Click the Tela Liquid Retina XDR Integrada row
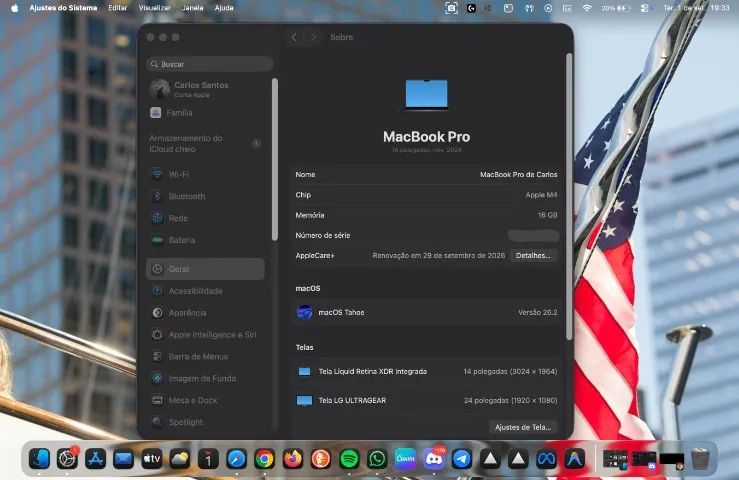739x480 pixels. (427, 372)
